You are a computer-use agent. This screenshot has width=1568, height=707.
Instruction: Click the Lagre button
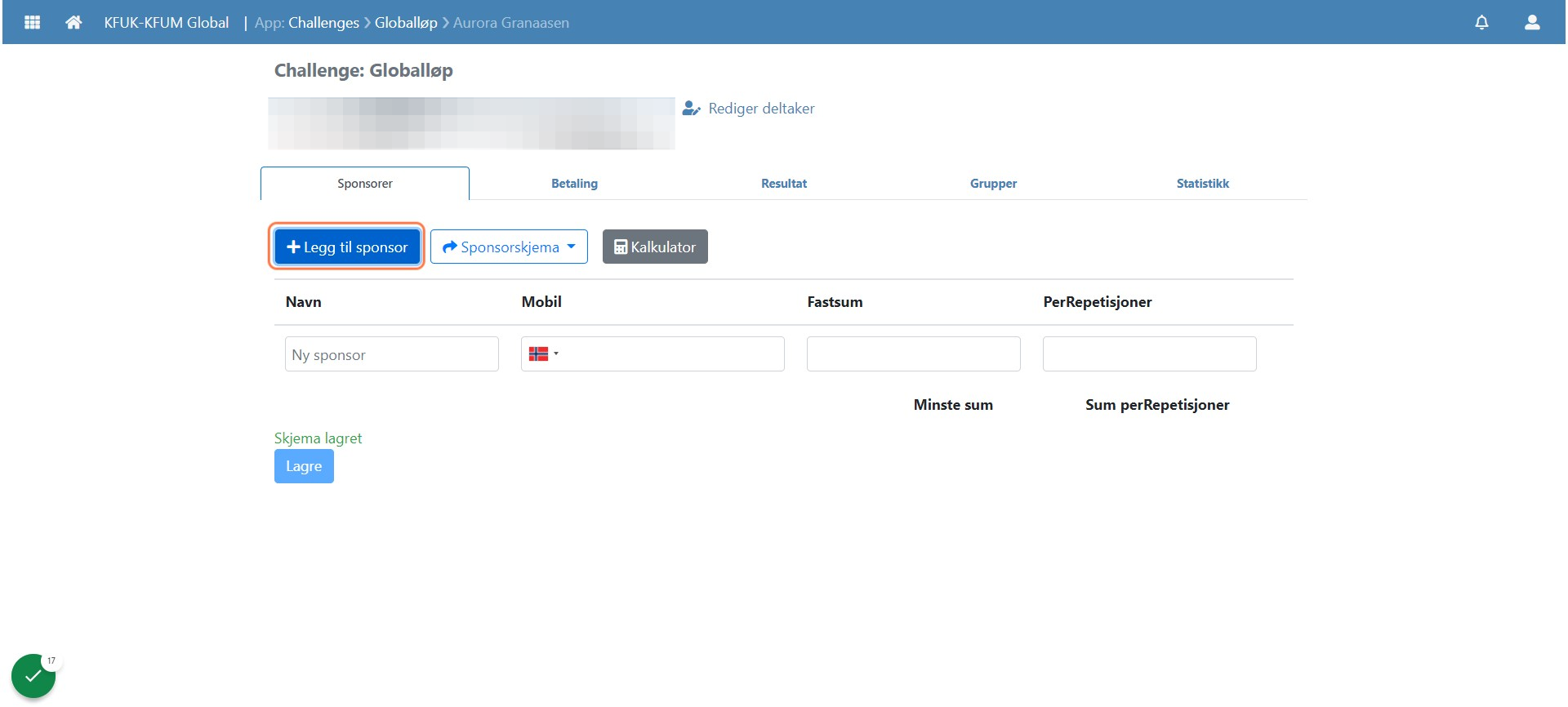click(304, 466)
